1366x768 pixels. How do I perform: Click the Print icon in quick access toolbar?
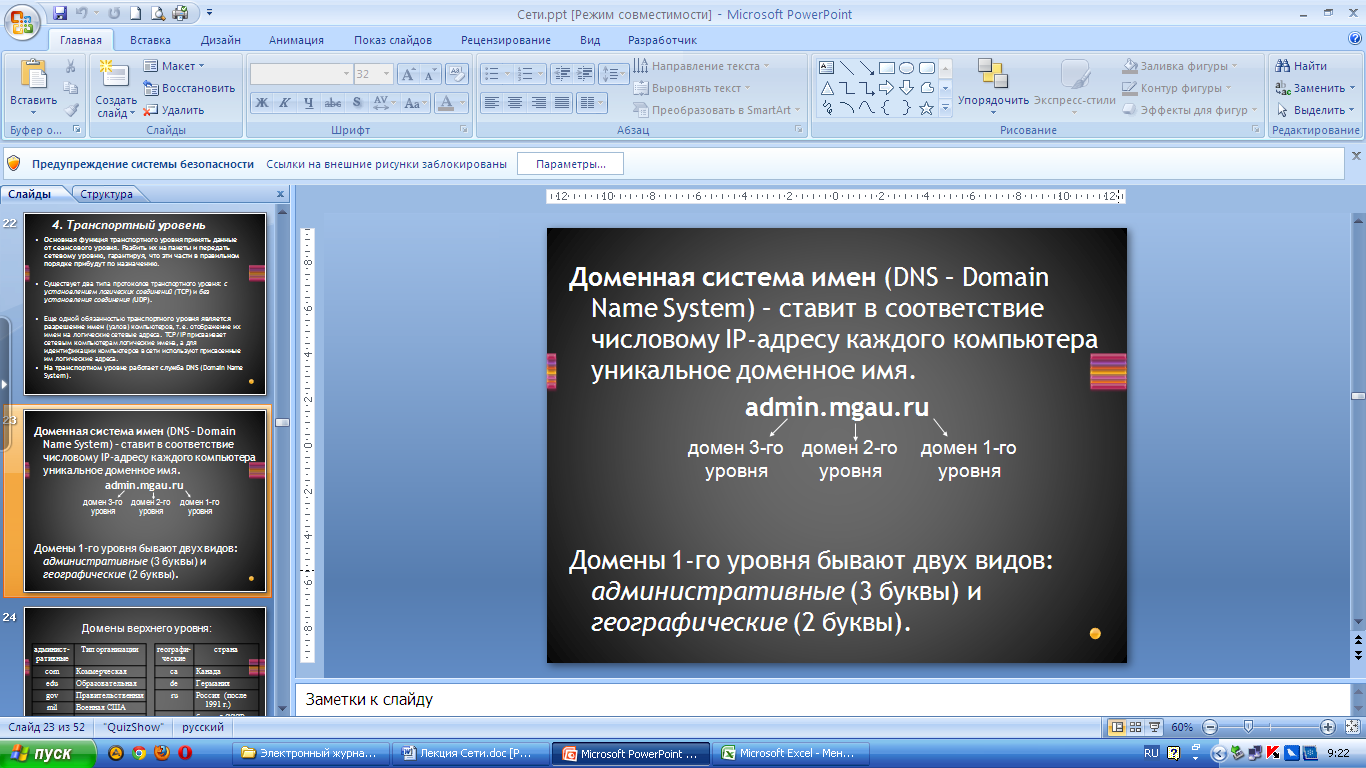pyautogui.click(x=179, y=13)
